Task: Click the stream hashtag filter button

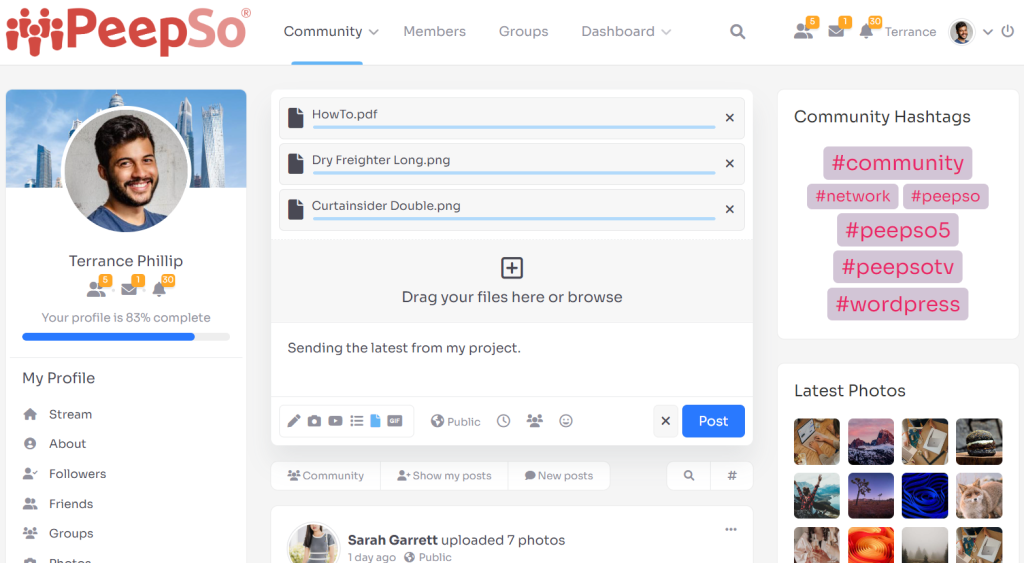Action: [732, 475]
